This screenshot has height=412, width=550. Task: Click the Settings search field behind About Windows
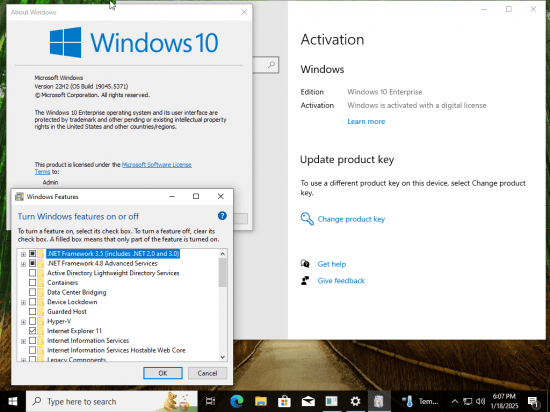click(x=265, y=65)
